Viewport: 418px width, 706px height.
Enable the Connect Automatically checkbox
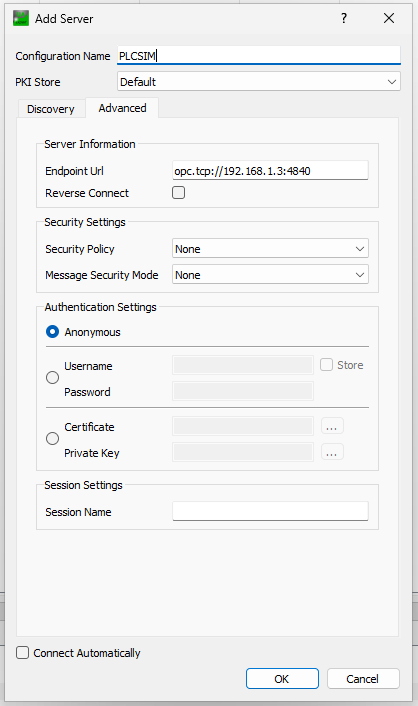coord(23,652)
